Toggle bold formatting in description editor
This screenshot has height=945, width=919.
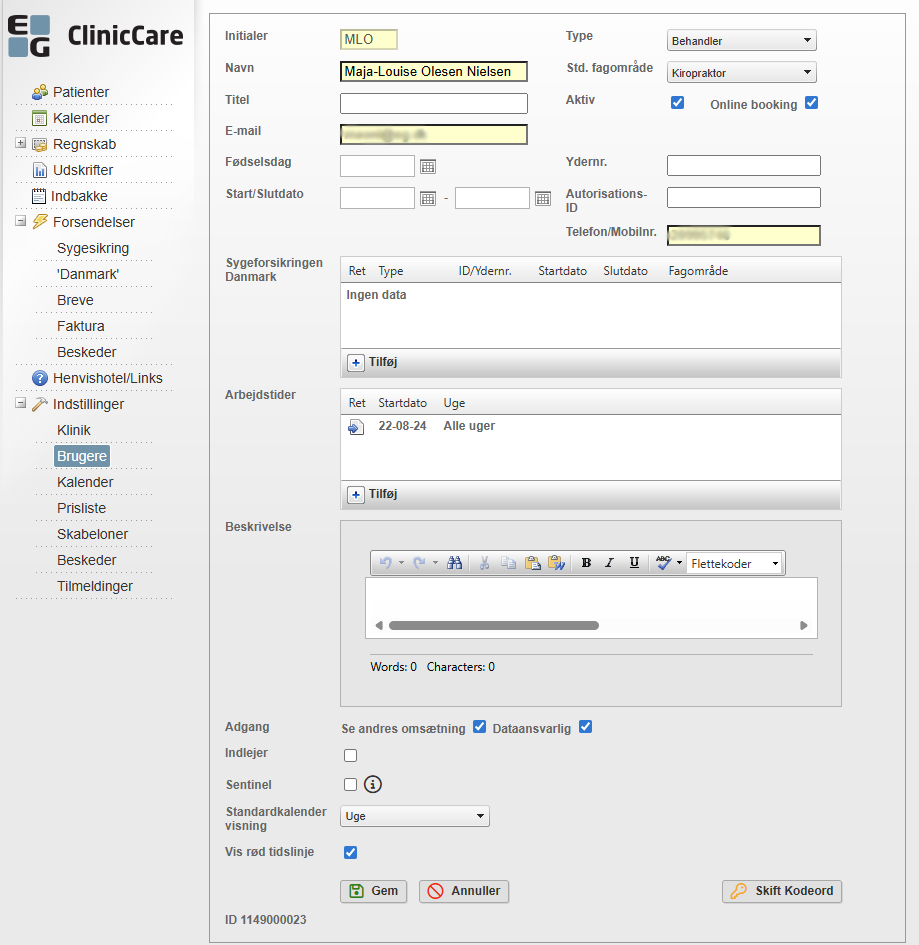point(586,563)
